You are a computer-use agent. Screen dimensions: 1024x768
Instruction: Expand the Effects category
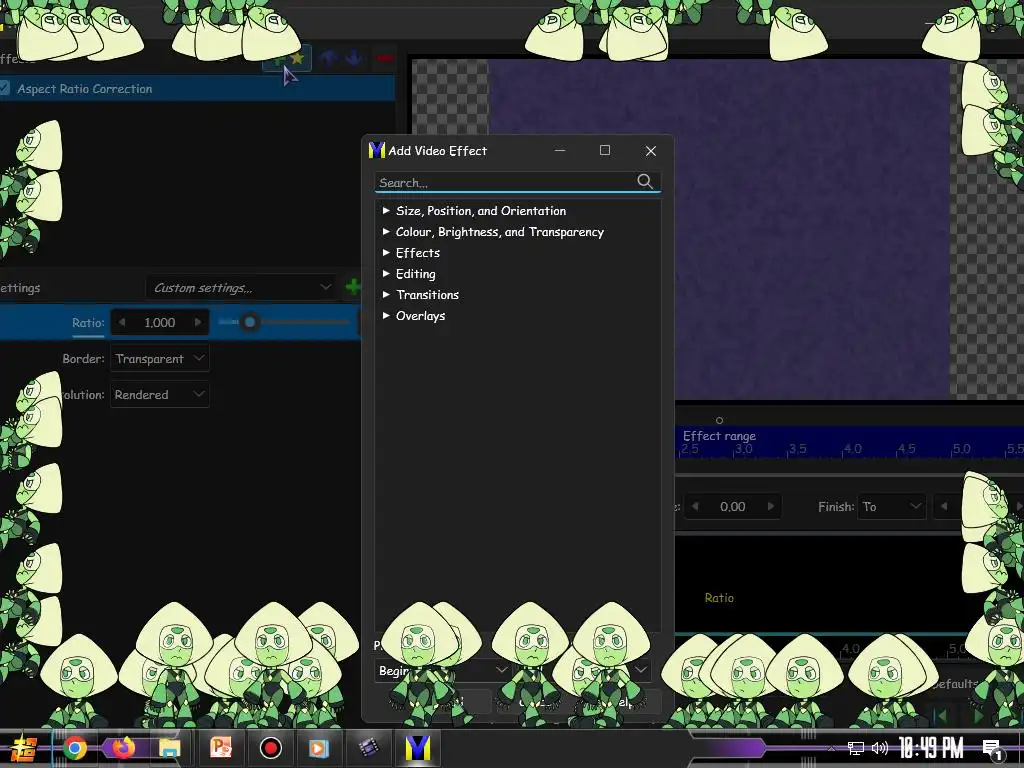click(386, 252)
